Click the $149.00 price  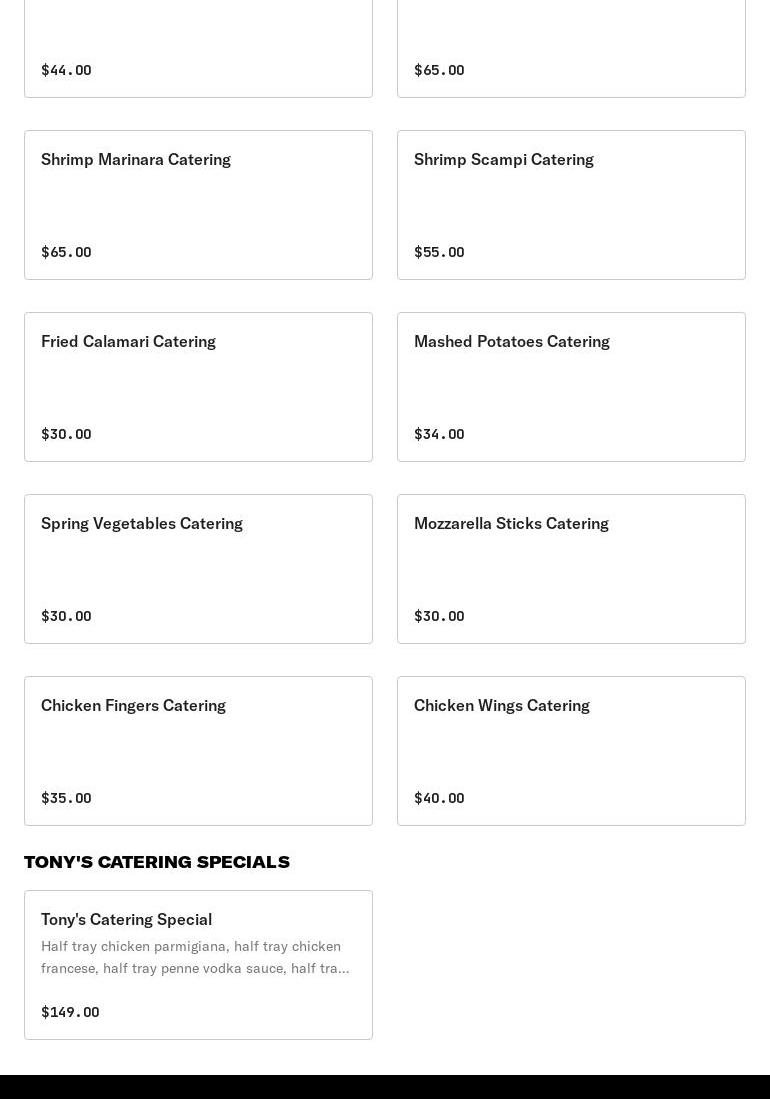pos(70,1012)
